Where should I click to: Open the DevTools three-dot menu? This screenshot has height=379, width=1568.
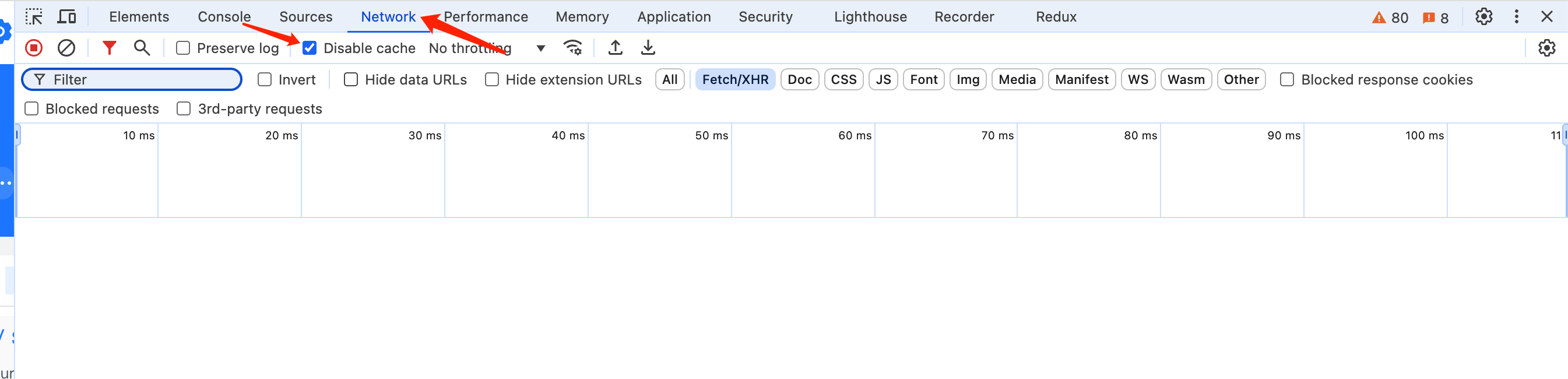click(1516, 16)
